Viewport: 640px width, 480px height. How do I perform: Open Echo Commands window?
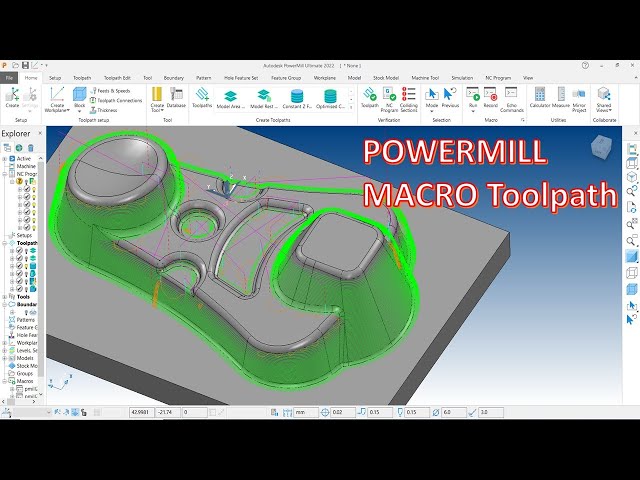click(511, 99)
